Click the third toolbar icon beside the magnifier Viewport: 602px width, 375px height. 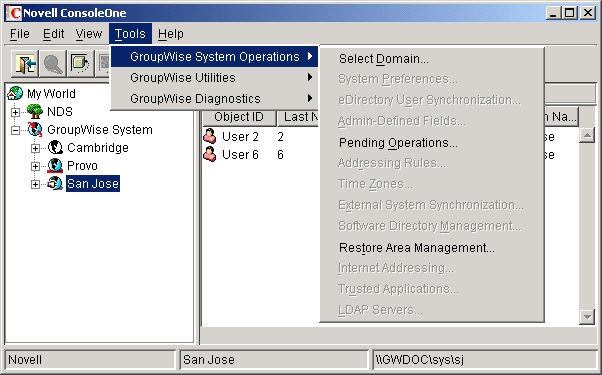point(81,63)
